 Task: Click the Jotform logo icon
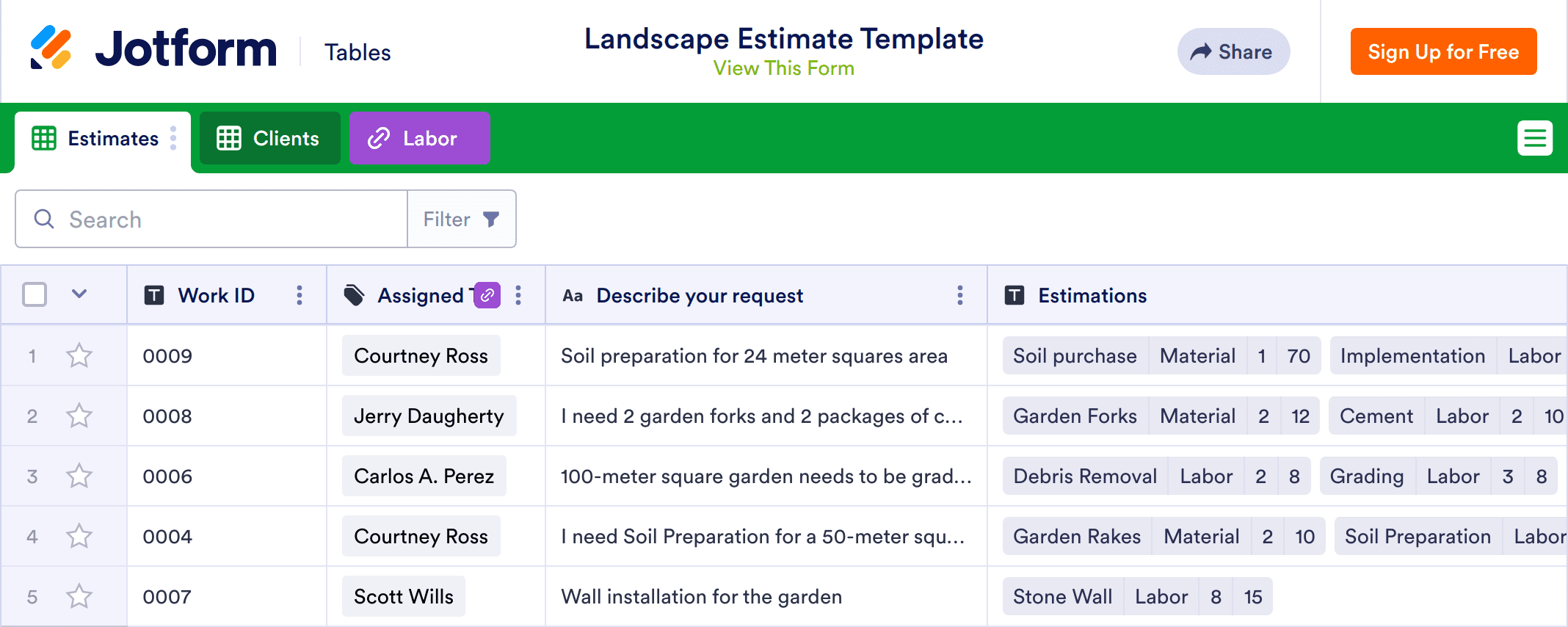click(51, 48)
